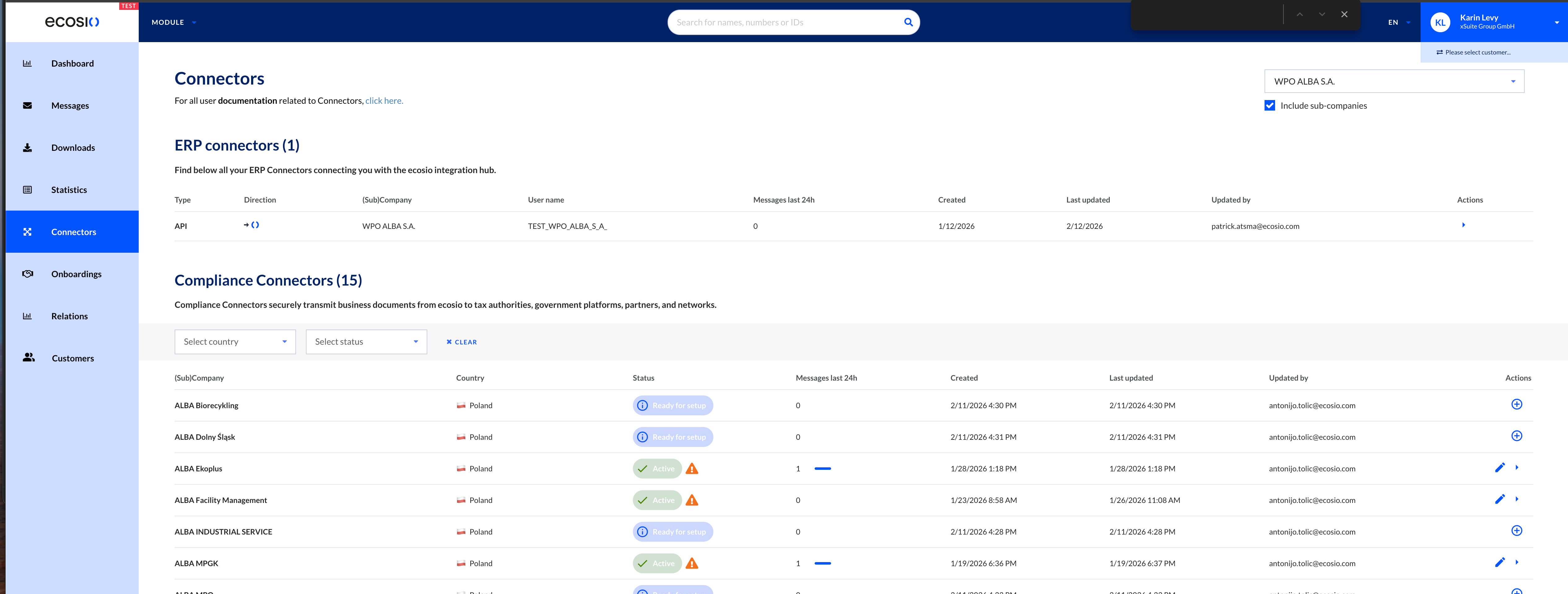Click the Relations chart icon
The height and width of the screenshot is (594, 1568).
pyautogui.click(x=27, y=316)
